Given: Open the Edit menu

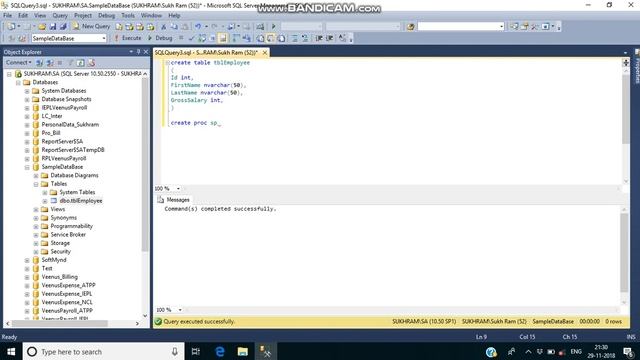Looking at the screenshot, I should (x=23, y=15).
